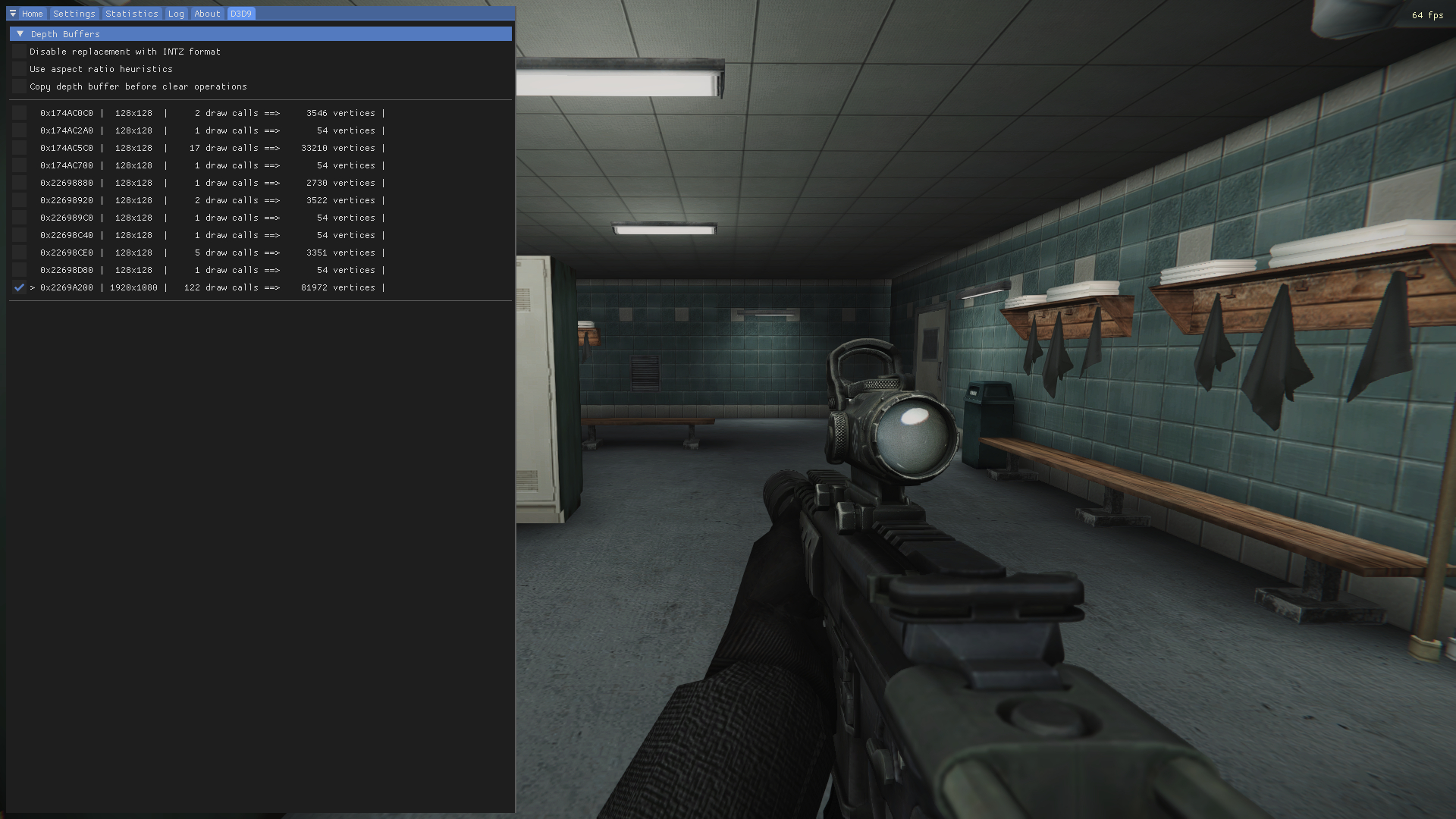The width and height of the screenshot is (1456, 819).
Task: Click the 3546 vertices value
Action: [340, 113]
